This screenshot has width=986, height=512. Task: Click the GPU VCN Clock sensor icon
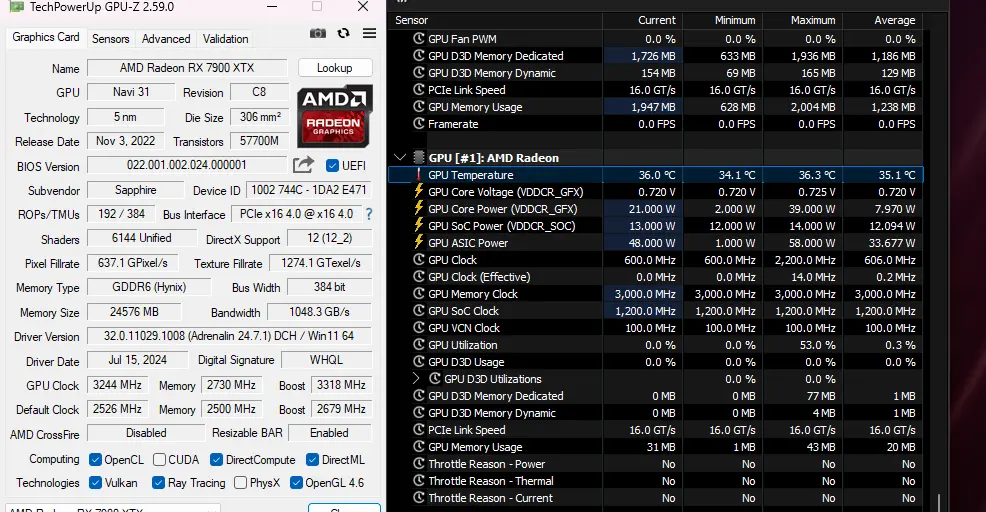pos(419,327)
